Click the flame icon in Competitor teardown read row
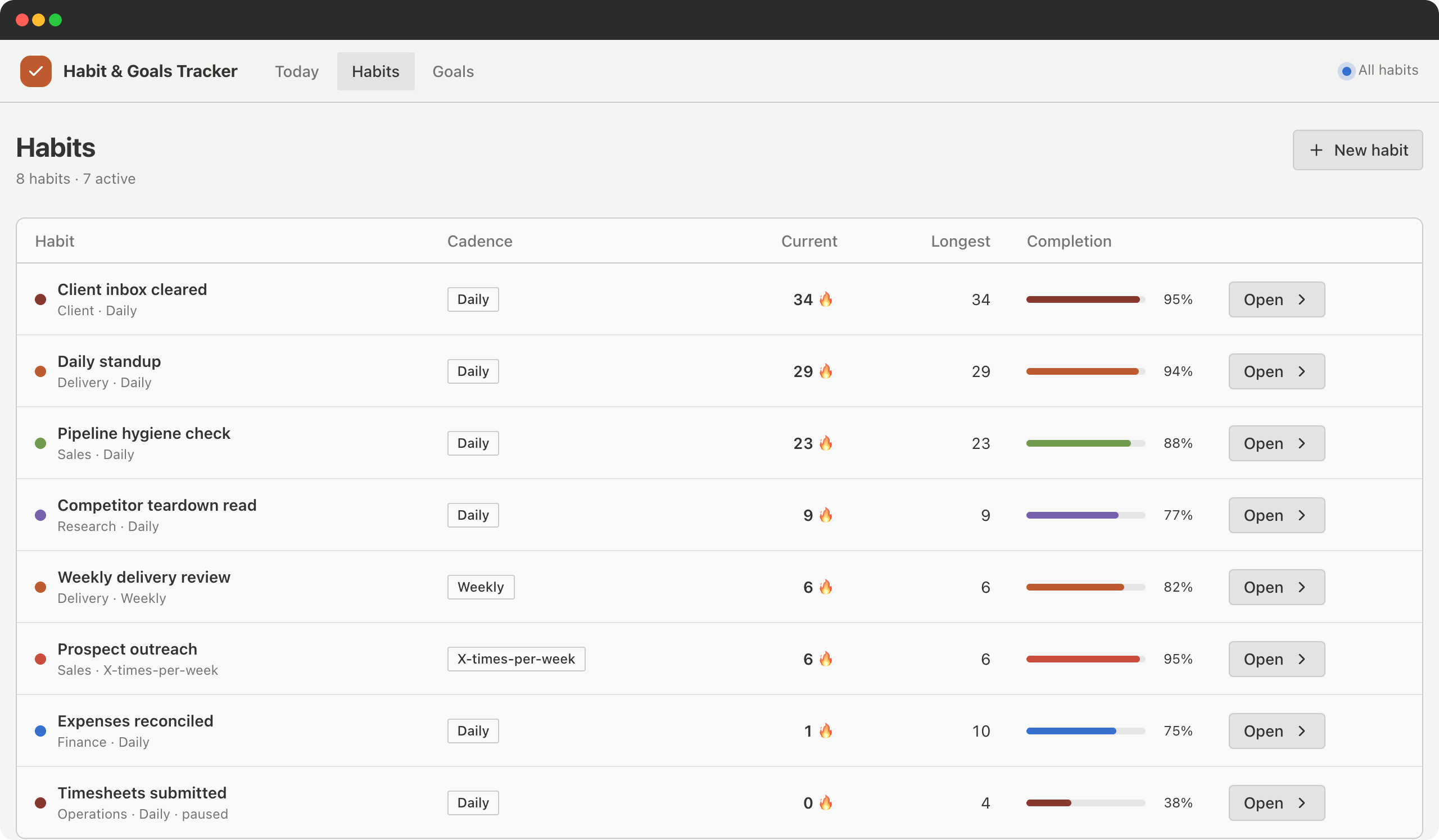 pos(826,515)
